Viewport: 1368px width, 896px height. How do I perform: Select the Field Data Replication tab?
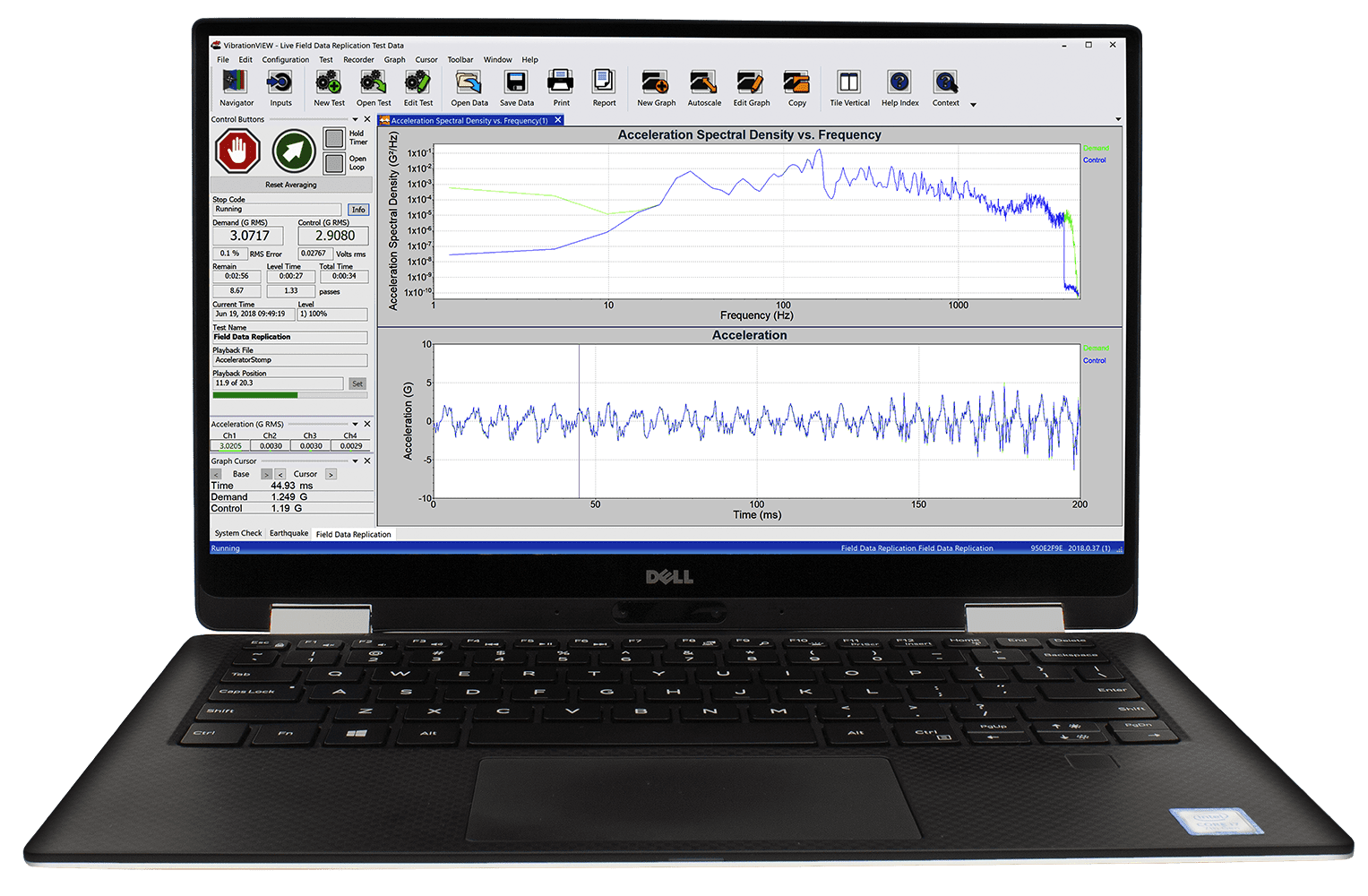click(x=354, y=534)
